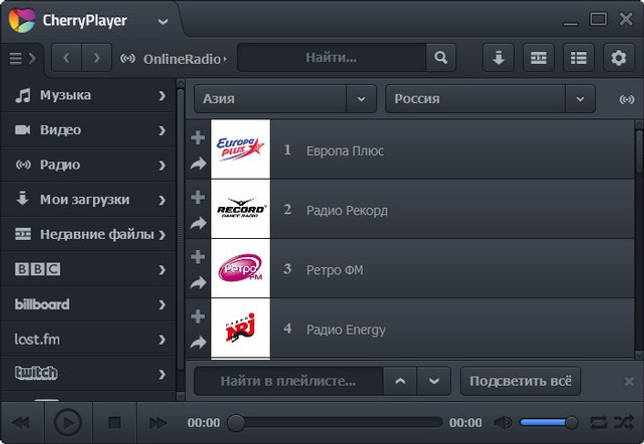Select the Радио Рекорд station name
Viewport: 644px width, 444px height.
tap(347, 211)
